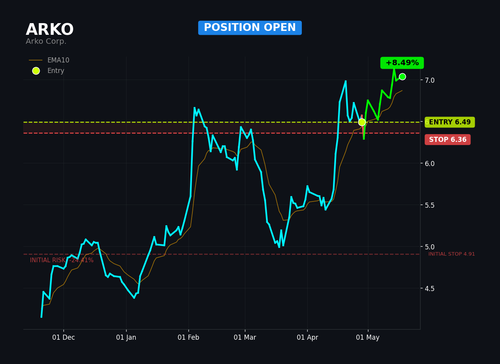Click the yellow entry point marker on chart
The width and height of the screenshot is (500, 364).
(362, 122)
